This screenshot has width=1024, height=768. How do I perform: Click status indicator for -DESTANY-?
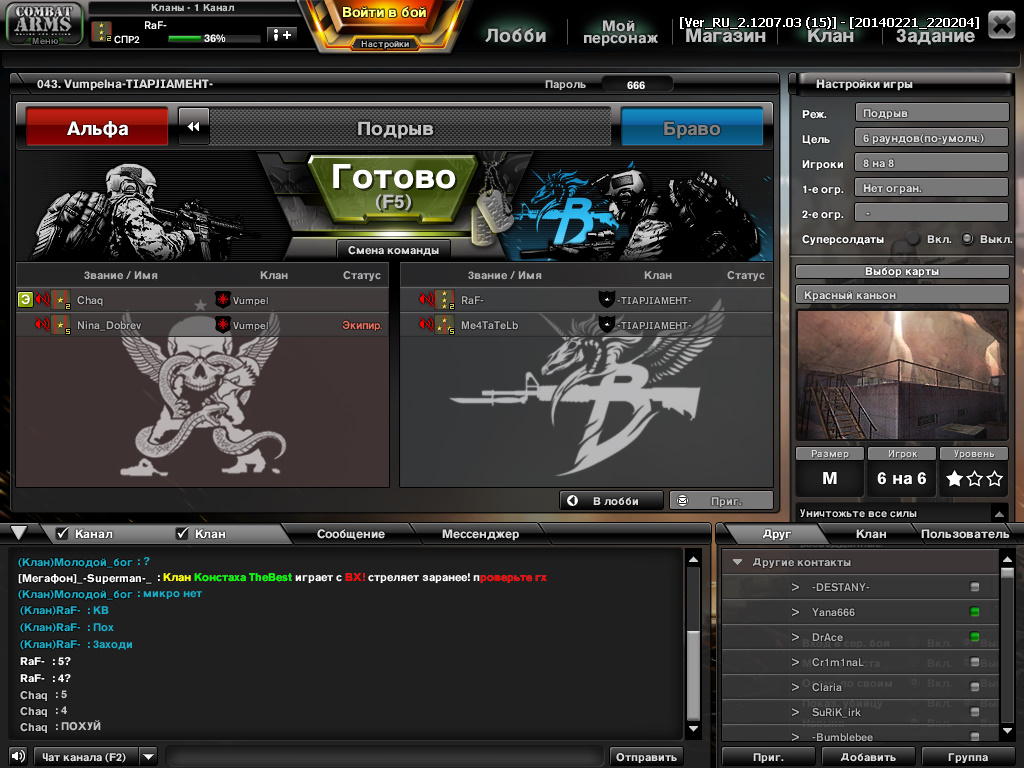[x=974, y=587]
